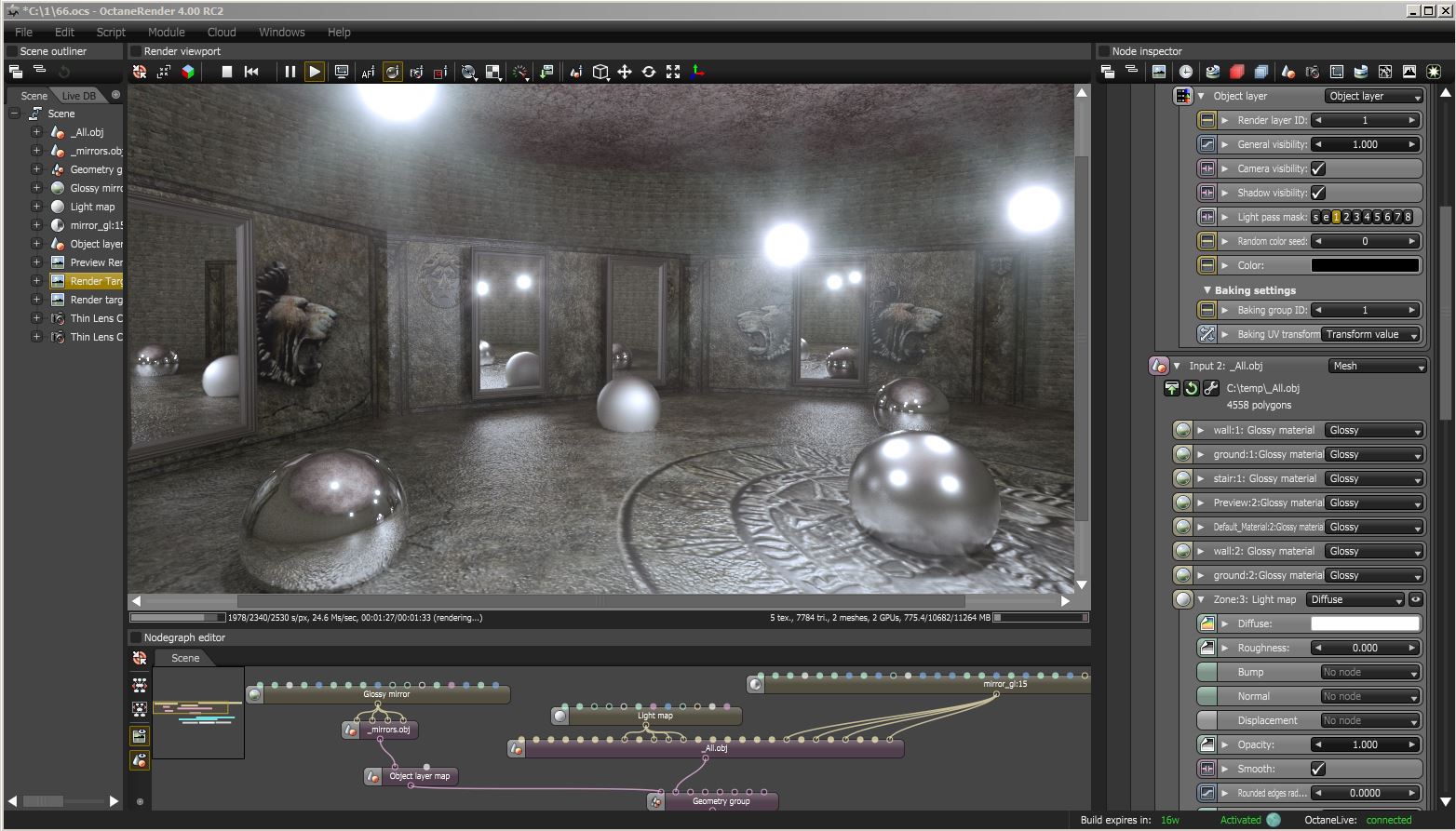
Task: Select the rotate gizmo tool
Action: point(649,72)
